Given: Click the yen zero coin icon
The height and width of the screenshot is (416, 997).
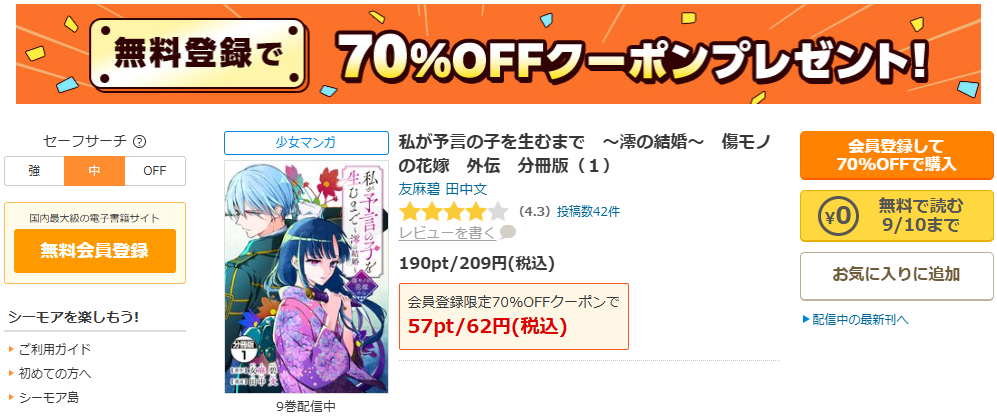Looking at the screenshot, I should click(x=838, y=216).
